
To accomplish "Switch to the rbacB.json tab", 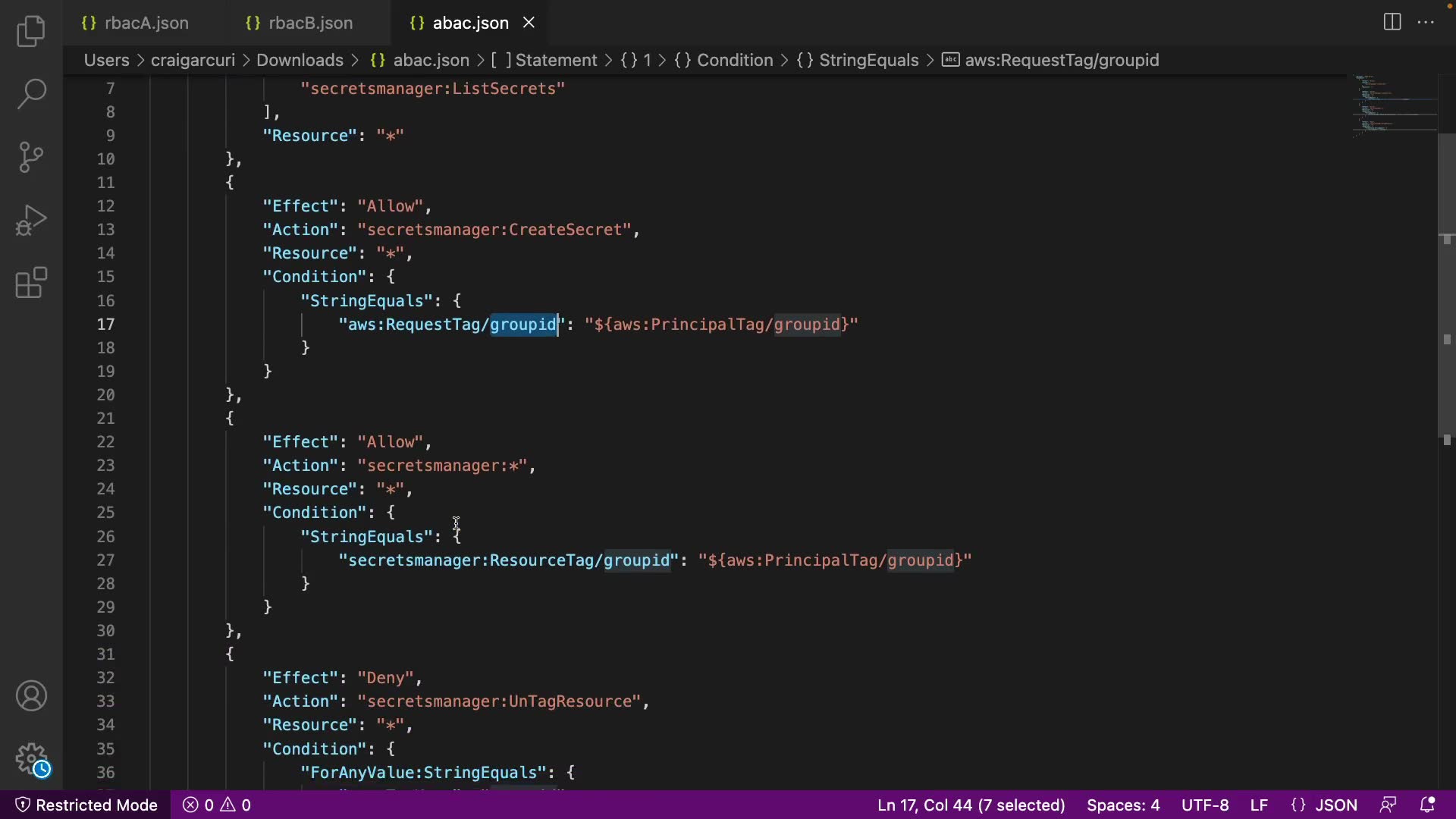I will [310, 23].
